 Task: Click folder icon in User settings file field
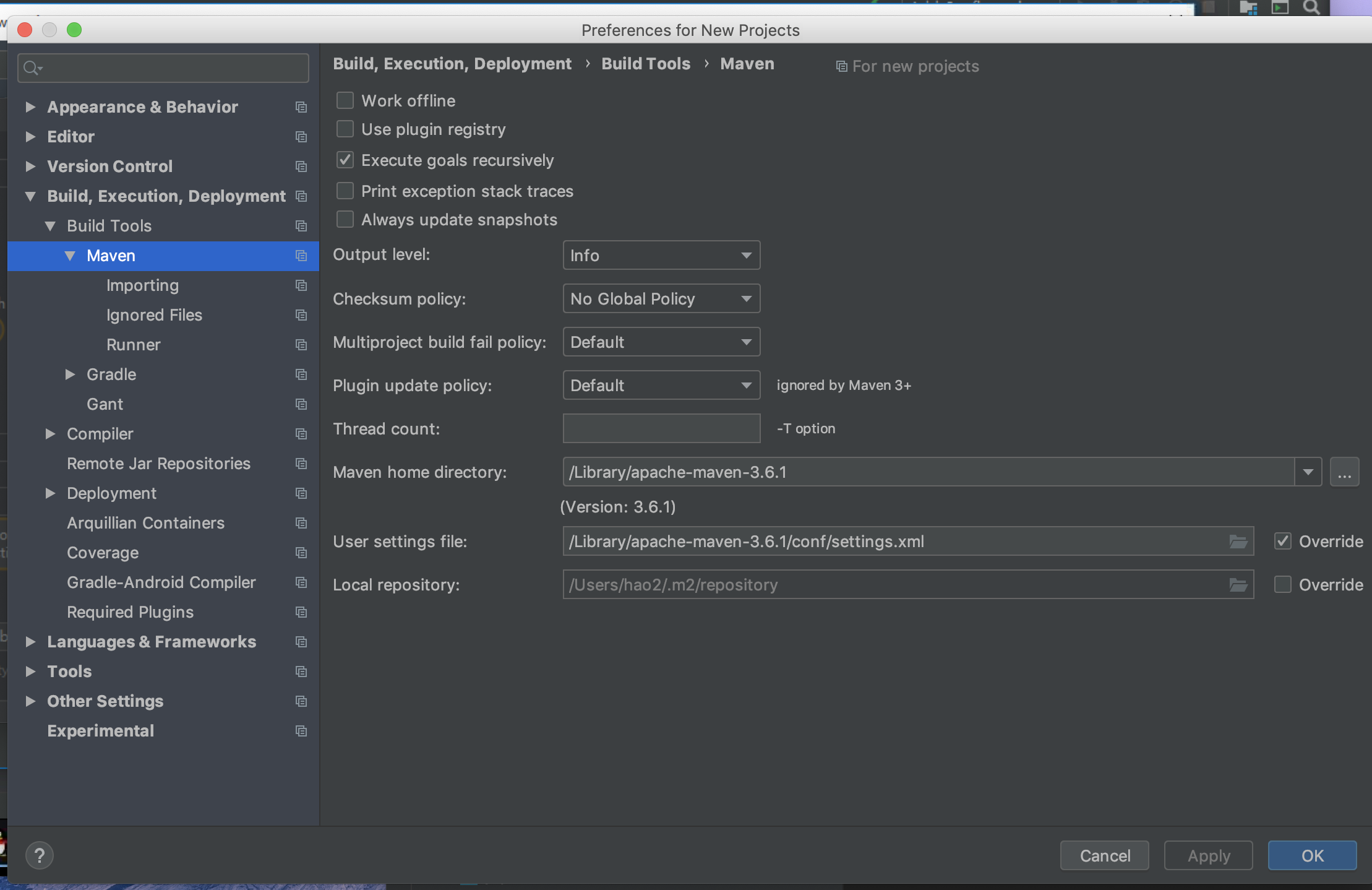click(1238, 542)
